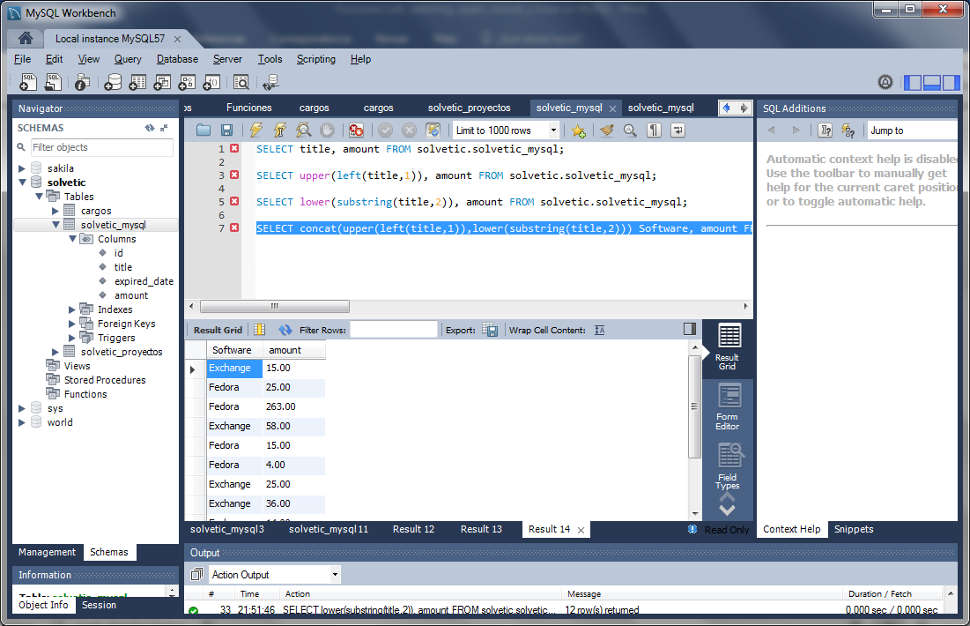
Task: Switch to the solvetic_proyectos editor tab
Action: [469, 108]
